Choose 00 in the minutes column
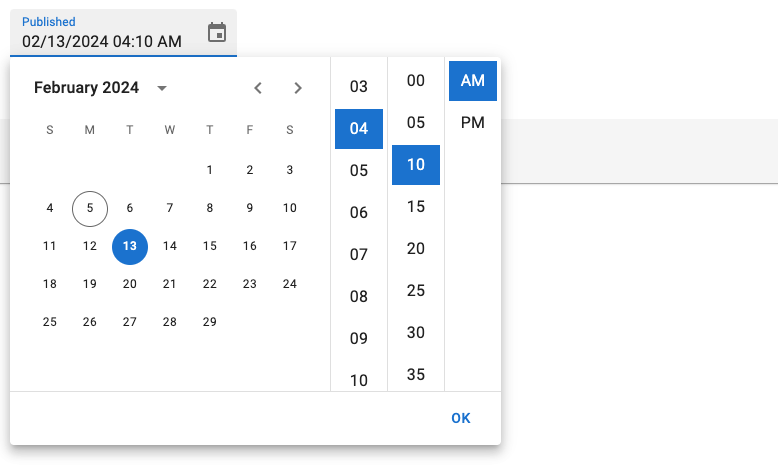 (x=416, y=81)
